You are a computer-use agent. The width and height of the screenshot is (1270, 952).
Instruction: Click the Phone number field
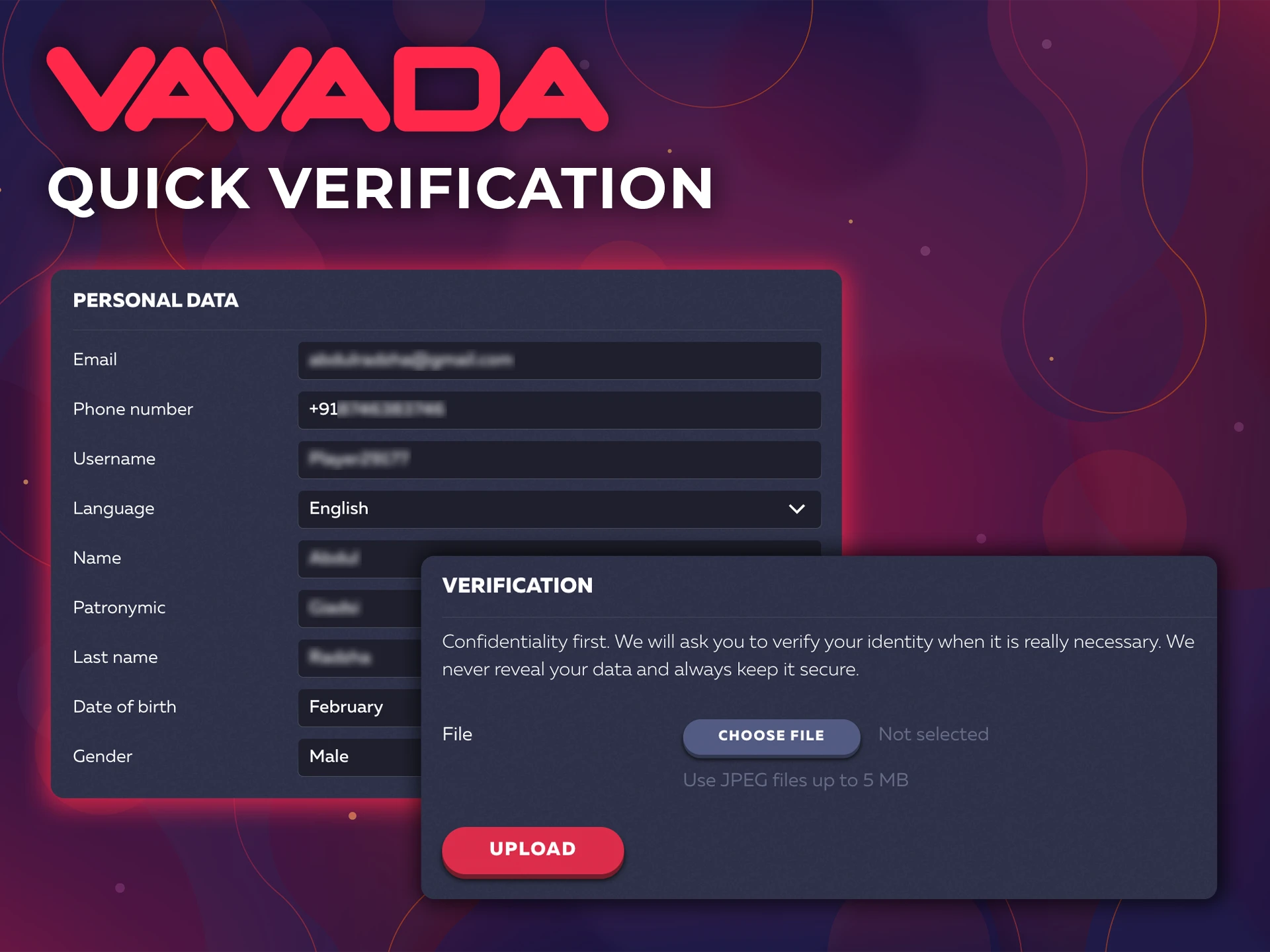pos(559,410)
